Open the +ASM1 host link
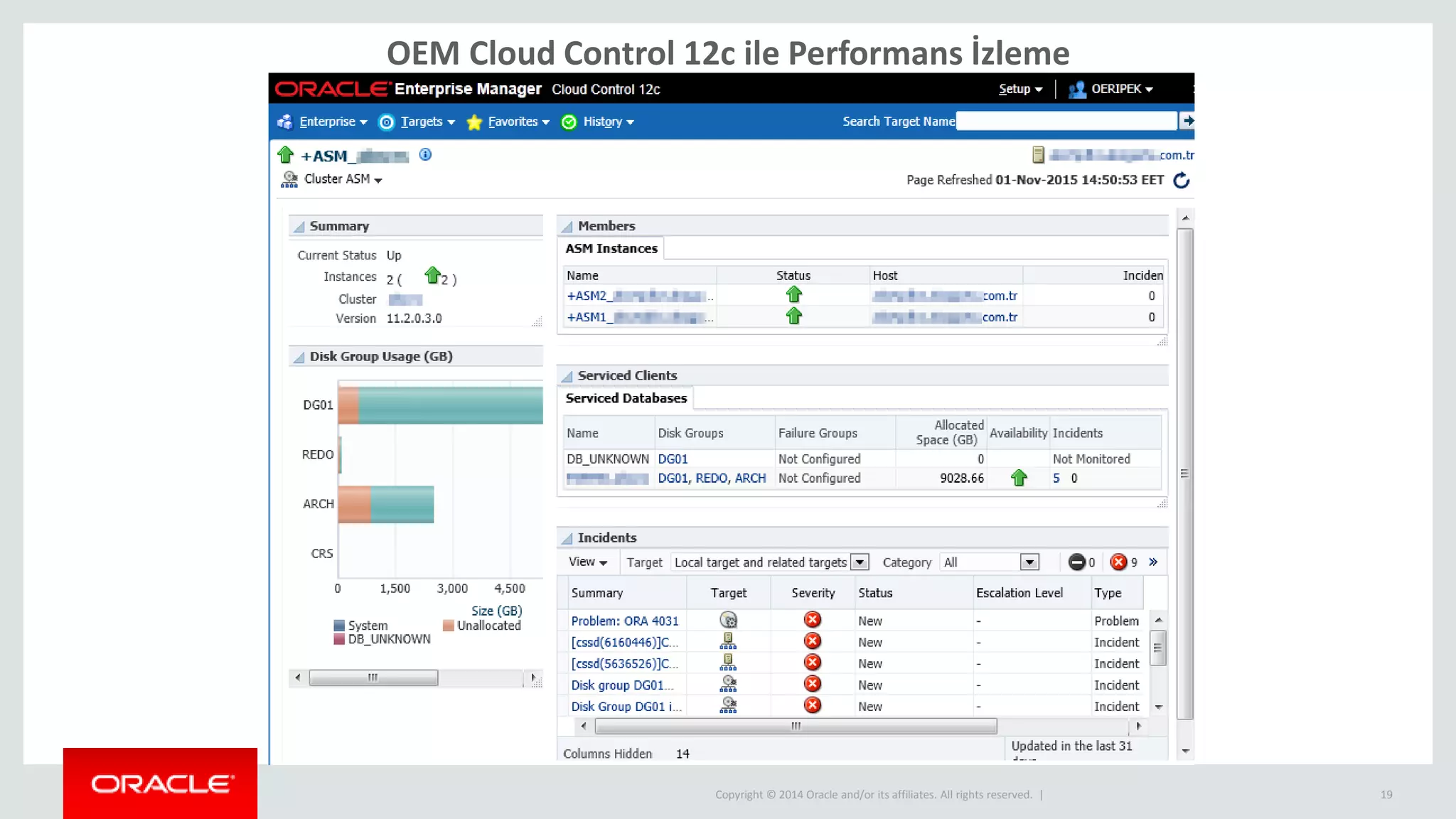The image size is (1456, 819). pyautogui.click(x=945, y=317)
